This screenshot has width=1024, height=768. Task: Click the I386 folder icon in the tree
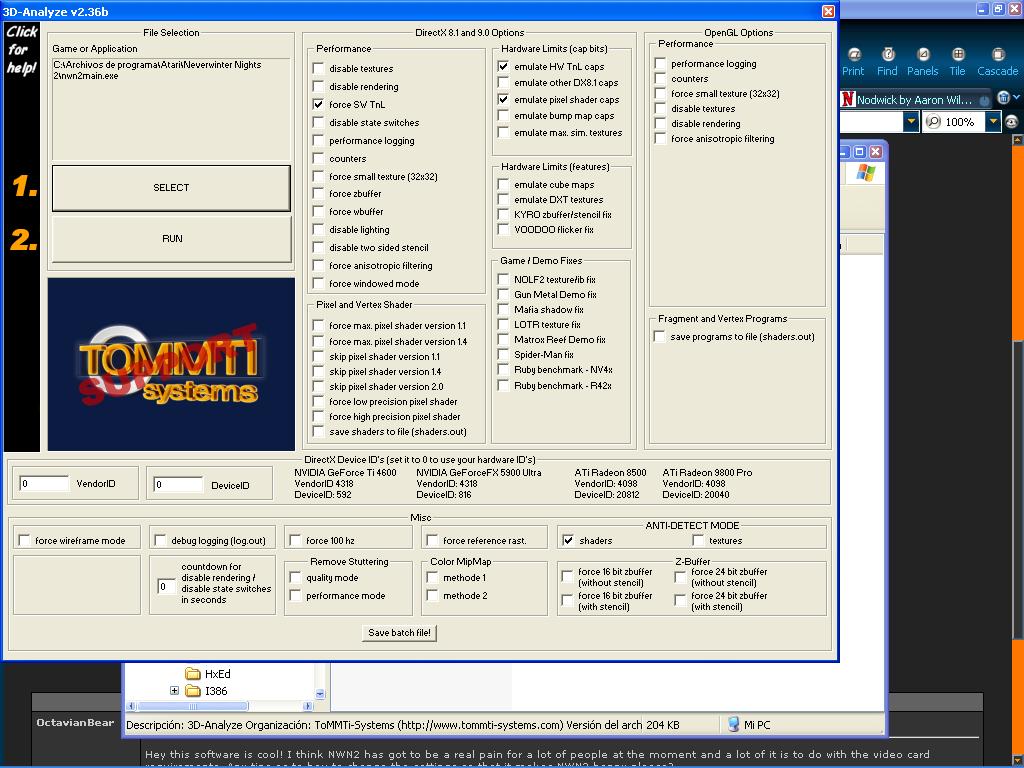(x=193, y=690)
